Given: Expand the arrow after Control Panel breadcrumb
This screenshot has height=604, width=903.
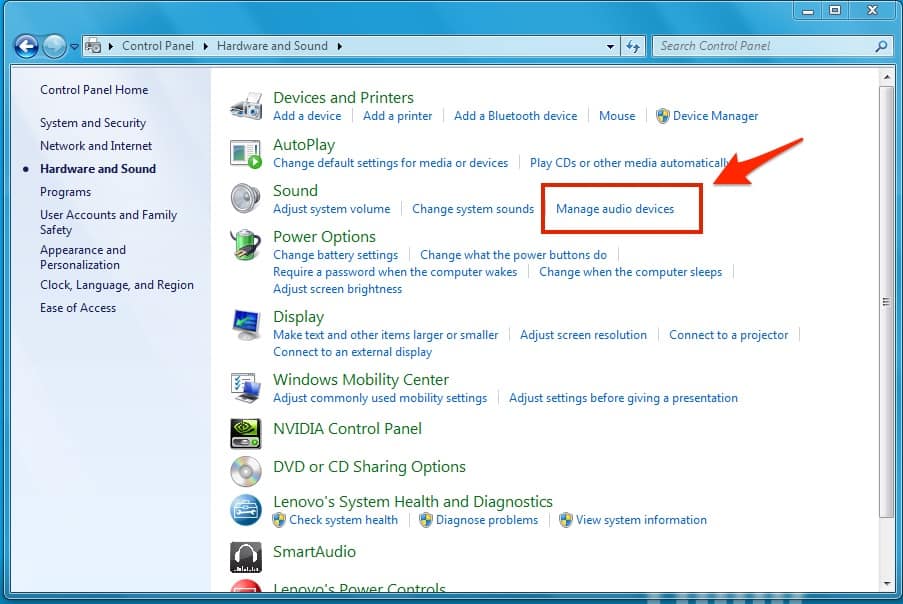Looking at the screenshot, I should click(x=206, y=46).
